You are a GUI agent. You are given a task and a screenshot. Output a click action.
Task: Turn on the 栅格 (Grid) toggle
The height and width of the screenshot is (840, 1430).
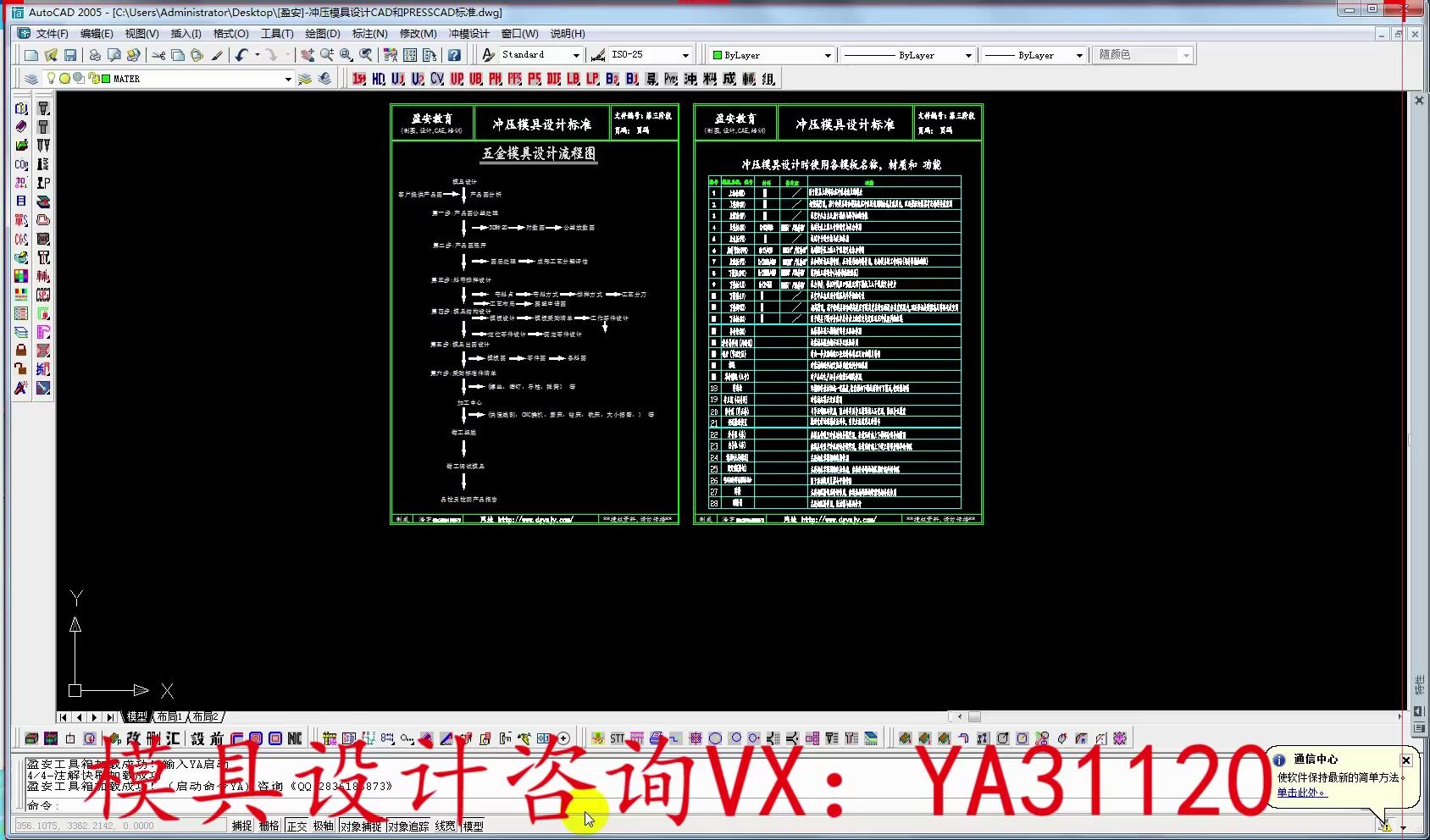[268, 826]
